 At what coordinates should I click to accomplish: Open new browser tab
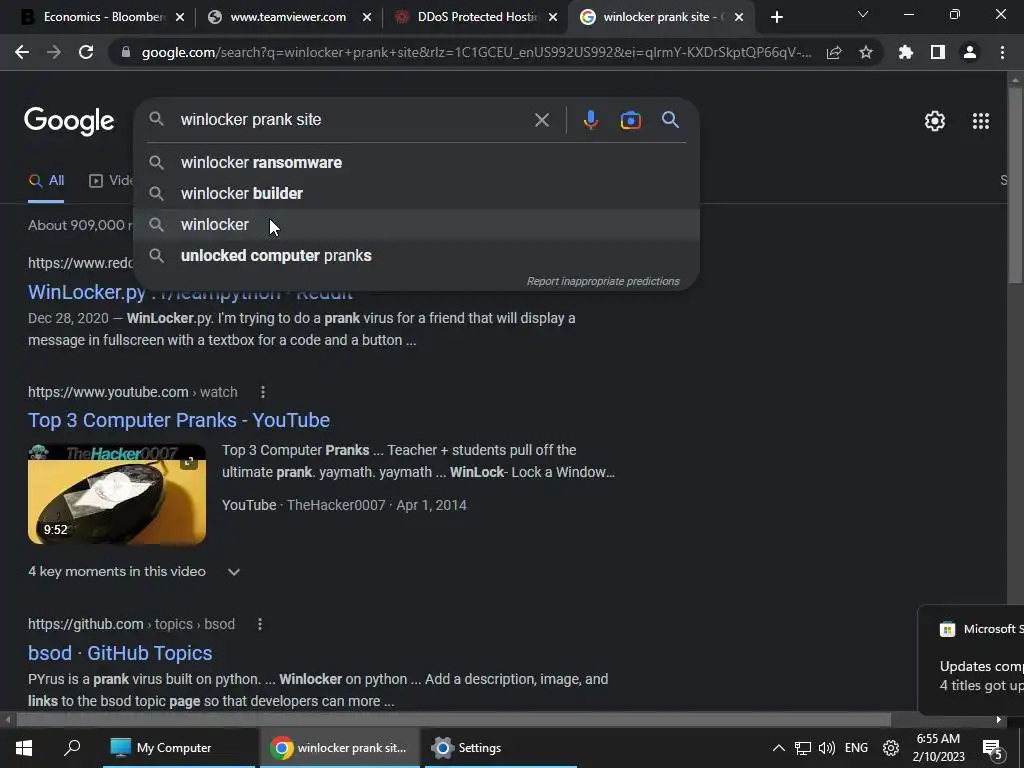click(776, 18)
